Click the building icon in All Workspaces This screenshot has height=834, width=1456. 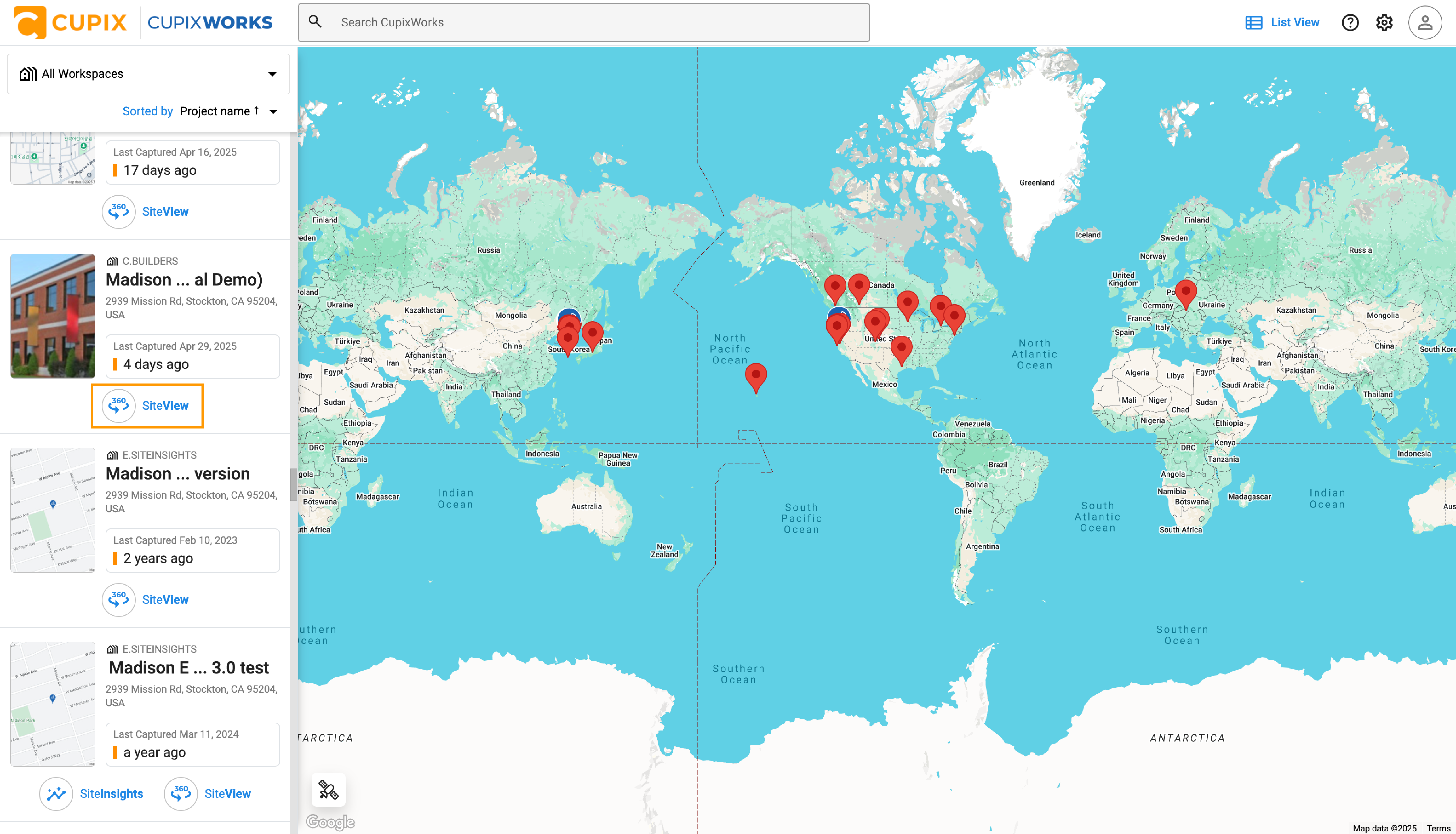point(28,74)
